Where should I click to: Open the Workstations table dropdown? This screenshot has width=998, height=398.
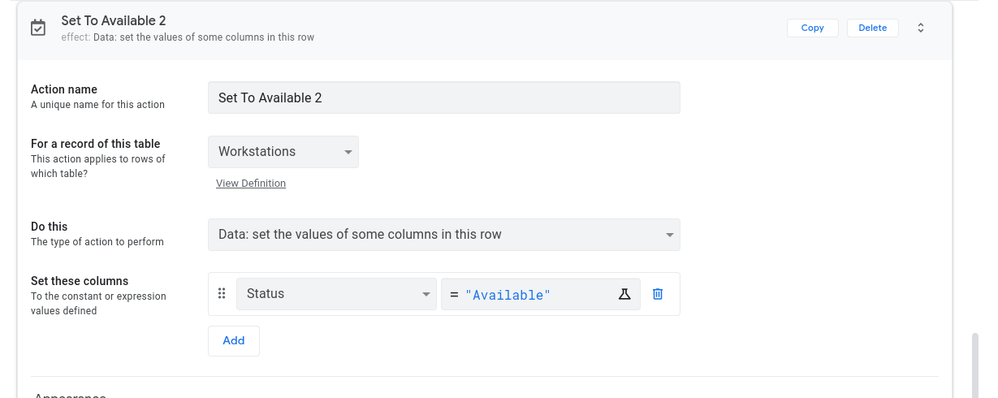[283, 152]
